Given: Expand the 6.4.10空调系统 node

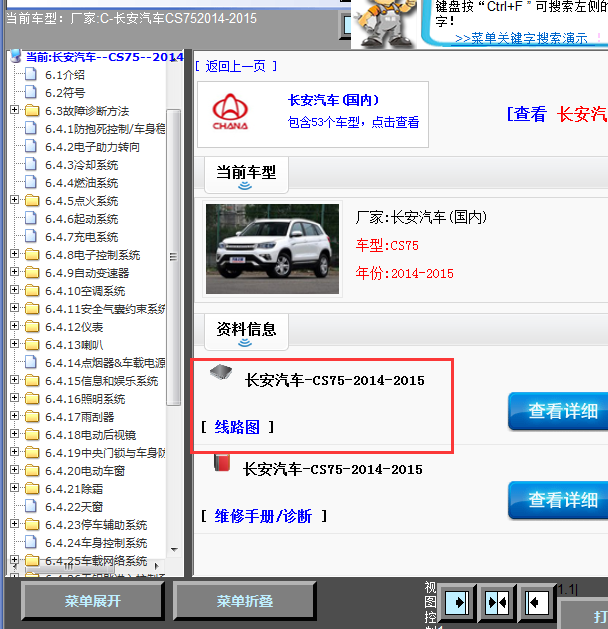Looking at the screenshot, I should (14, 290).
